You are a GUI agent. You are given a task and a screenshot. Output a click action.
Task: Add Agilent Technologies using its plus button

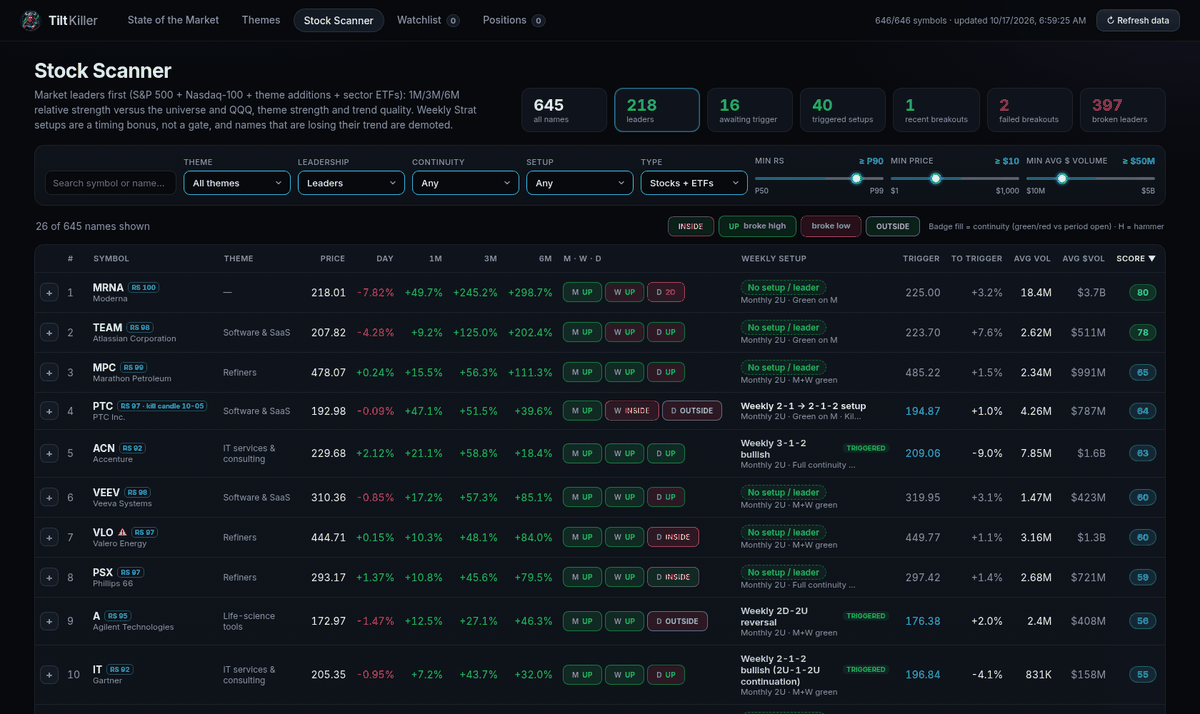[49, 621]
